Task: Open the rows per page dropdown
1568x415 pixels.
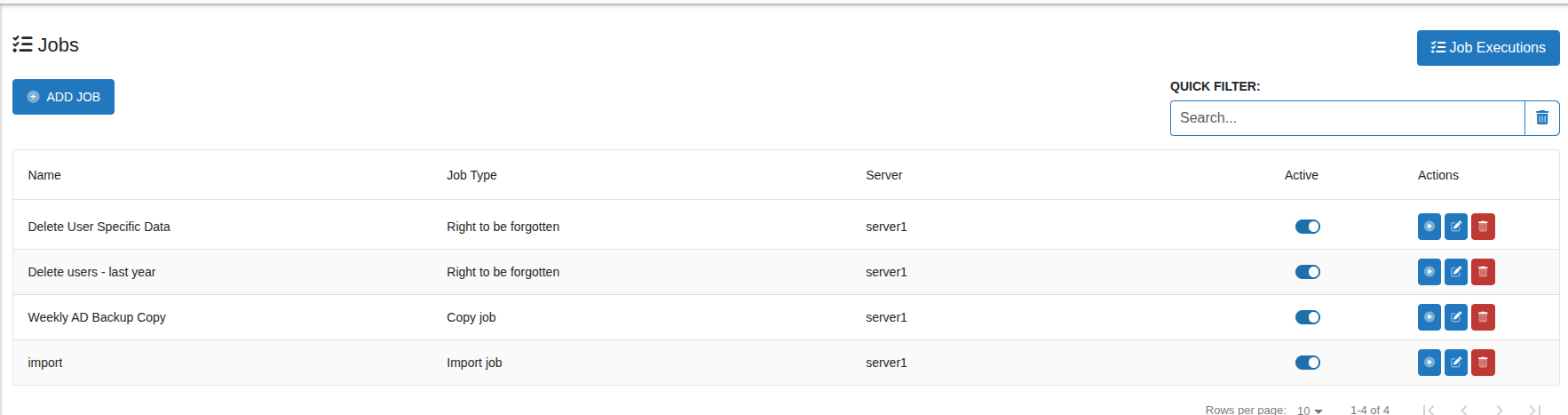Action: pos(1310,411)
